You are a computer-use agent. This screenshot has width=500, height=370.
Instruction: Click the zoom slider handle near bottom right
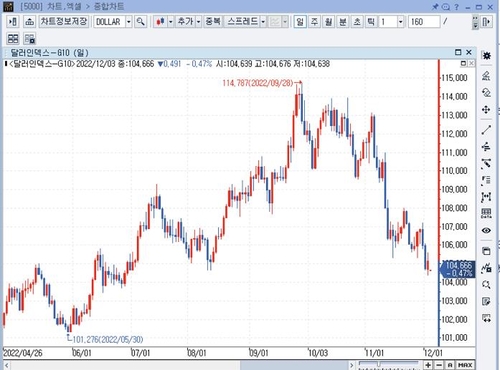[x=378, y=364]
